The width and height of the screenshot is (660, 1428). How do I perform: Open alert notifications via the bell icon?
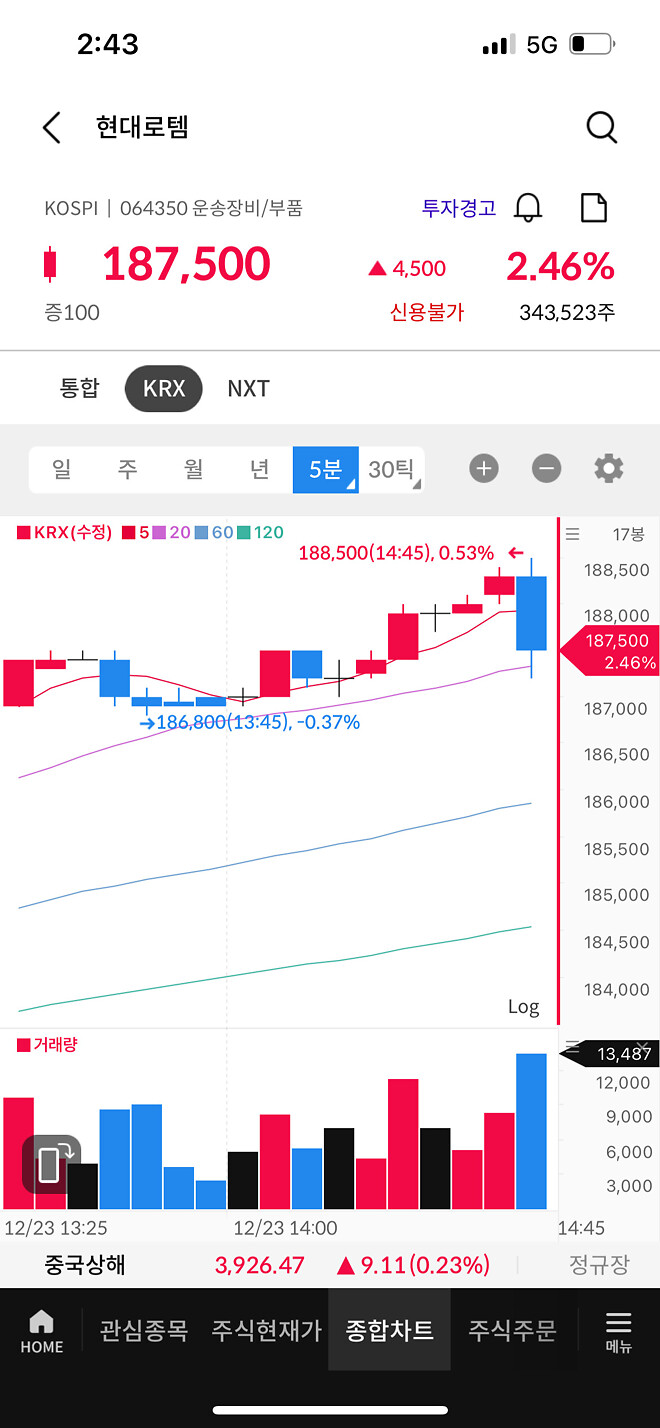[529, 208]
